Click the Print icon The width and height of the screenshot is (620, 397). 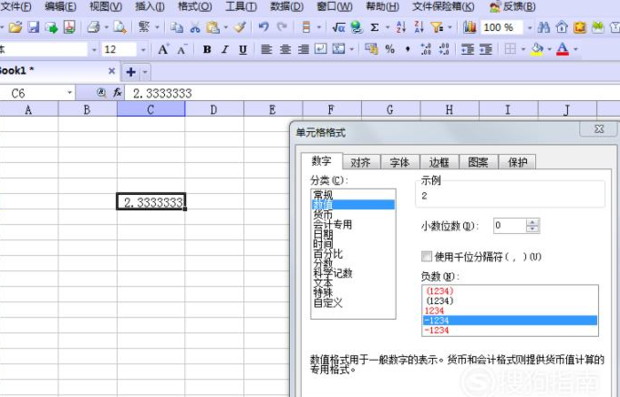(x=94, y=27)
